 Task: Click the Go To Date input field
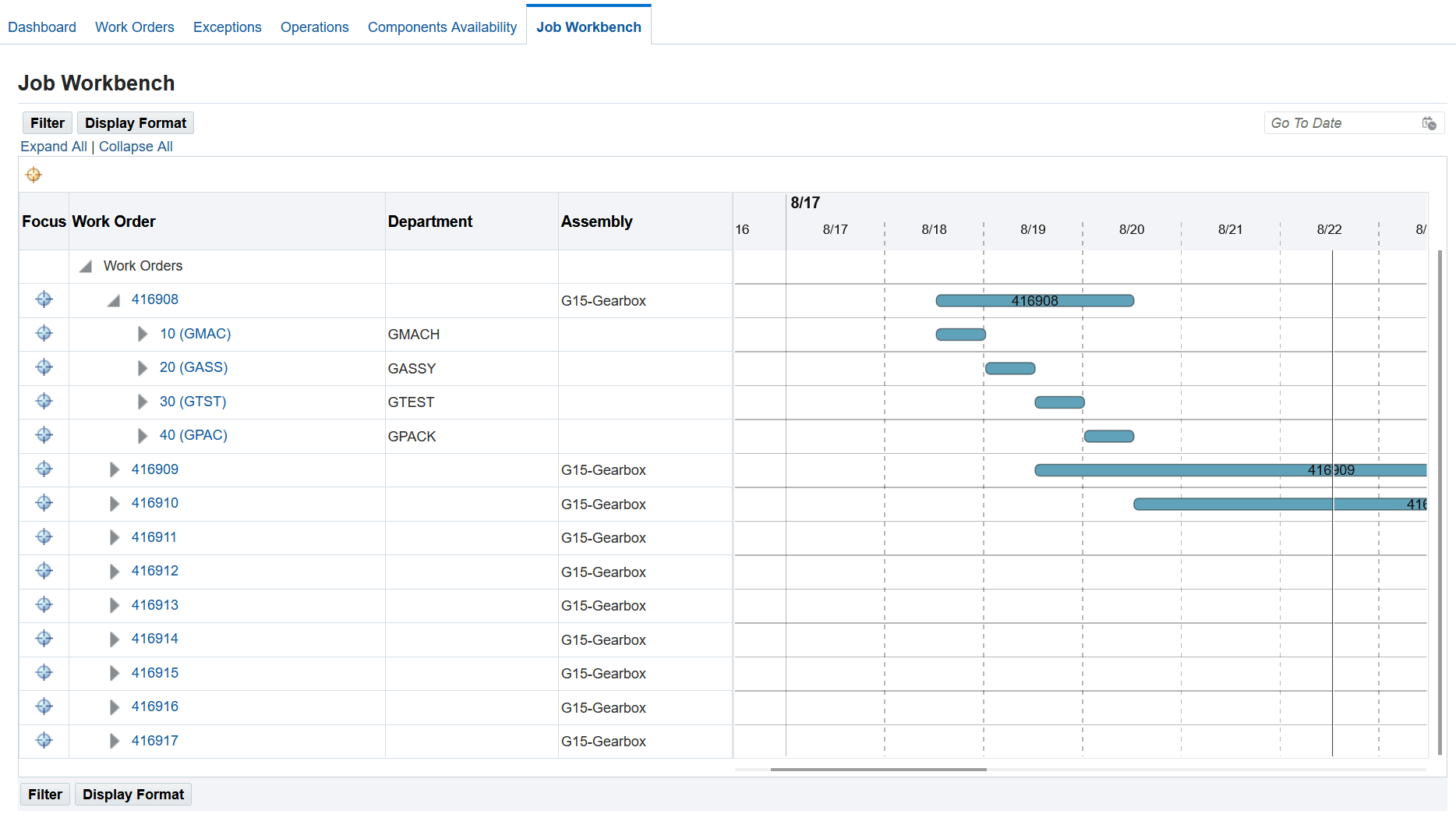[1344, 123]
